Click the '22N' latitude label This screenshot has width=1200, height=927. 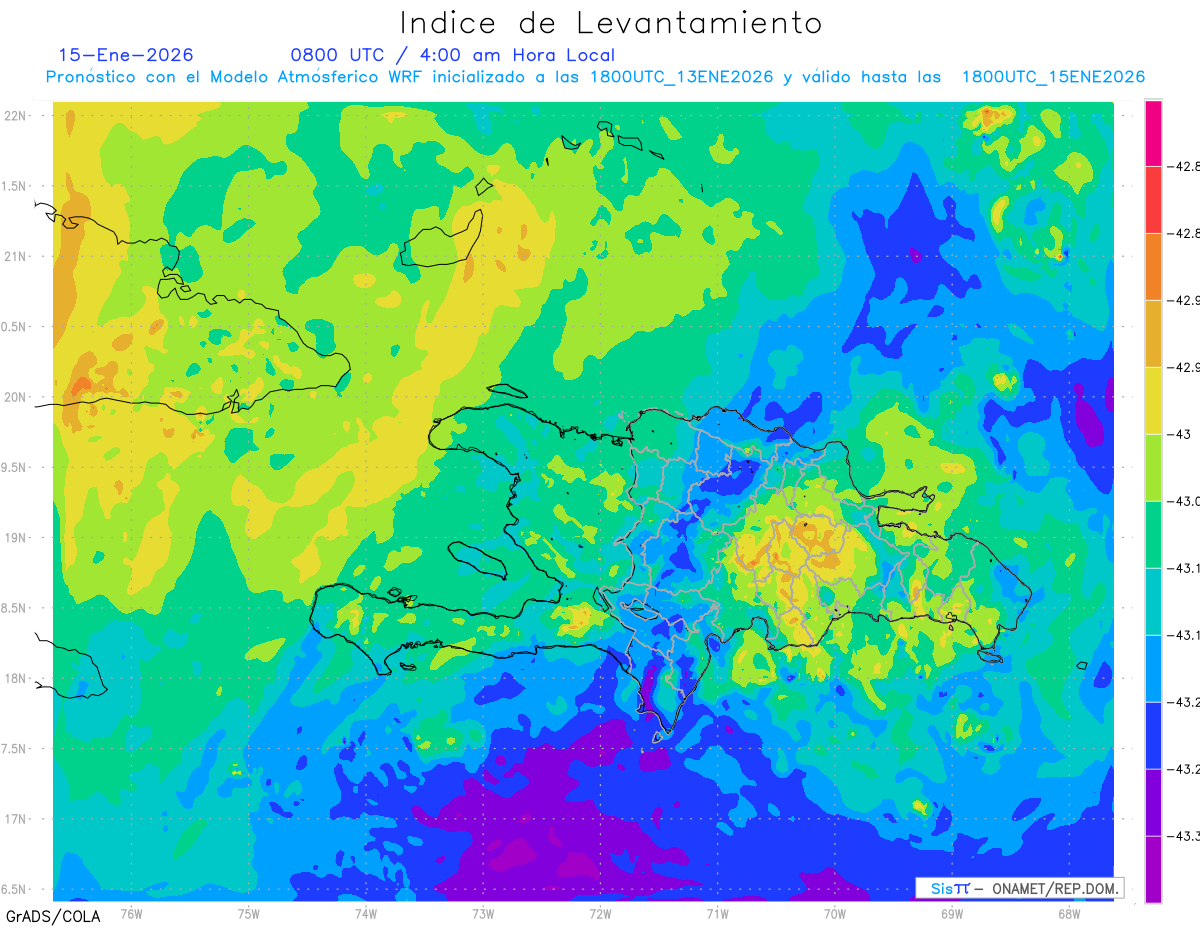point(16,115)
